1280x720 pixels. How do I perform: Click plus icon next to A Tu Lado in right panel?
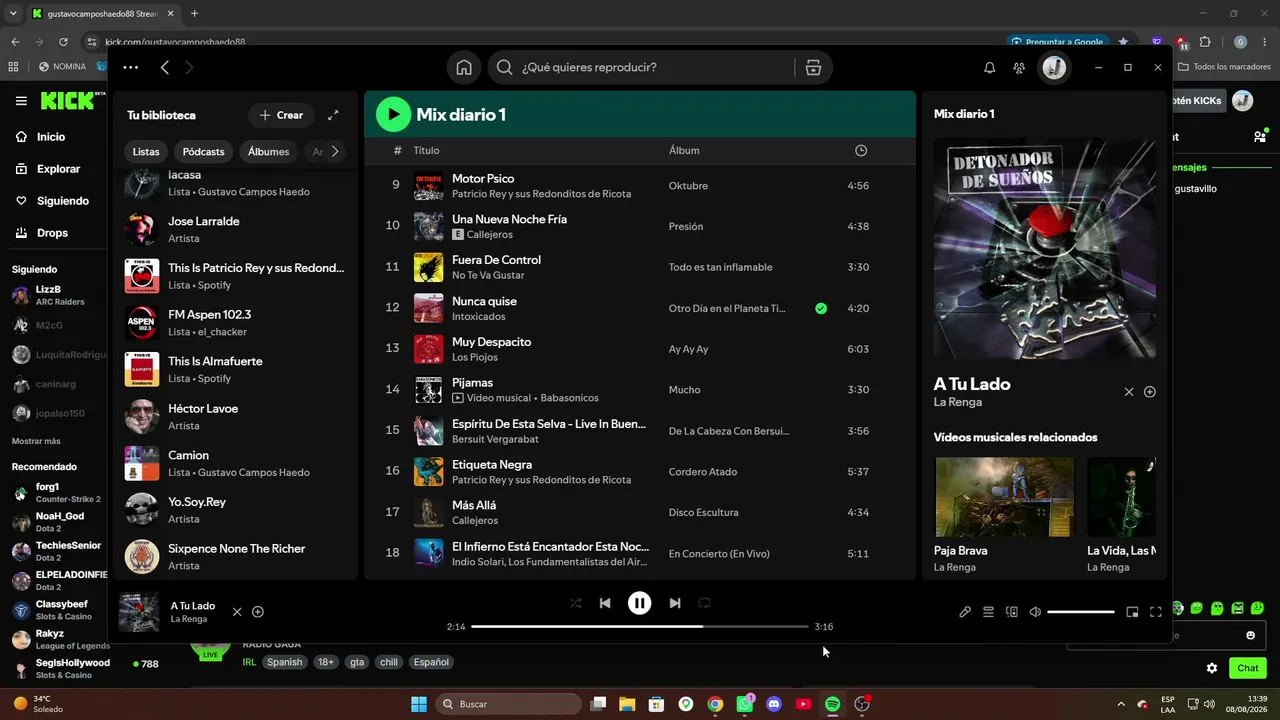[x=1150, y=392]
